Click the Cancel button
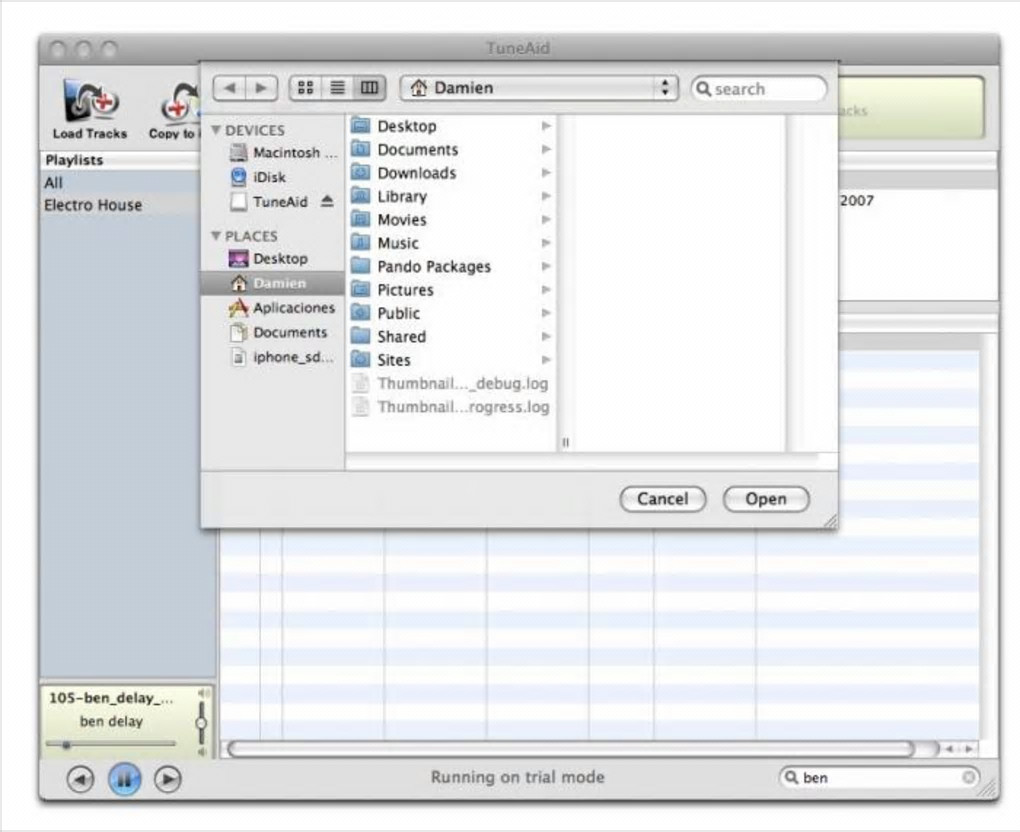The image size is (1020, 832). (x=662, y=499)
